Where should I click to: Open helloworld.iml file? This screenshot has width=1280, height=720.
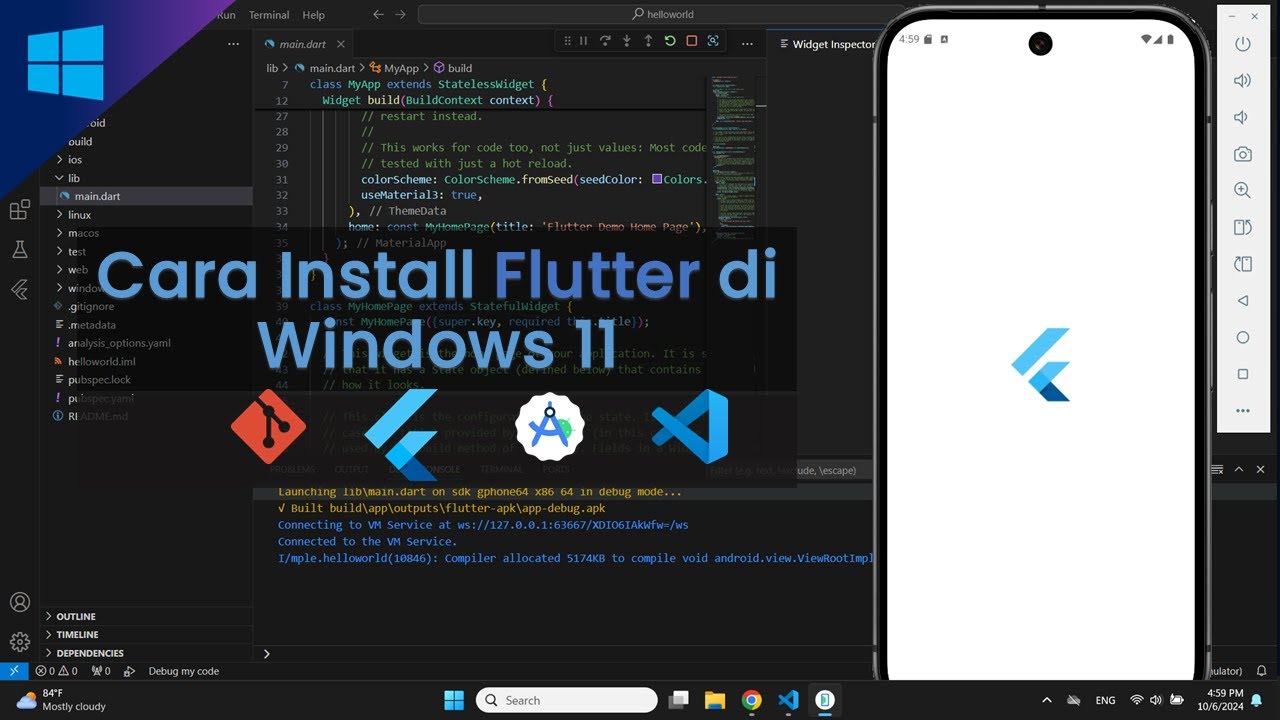pyautogui.click(x=101, y=361)
